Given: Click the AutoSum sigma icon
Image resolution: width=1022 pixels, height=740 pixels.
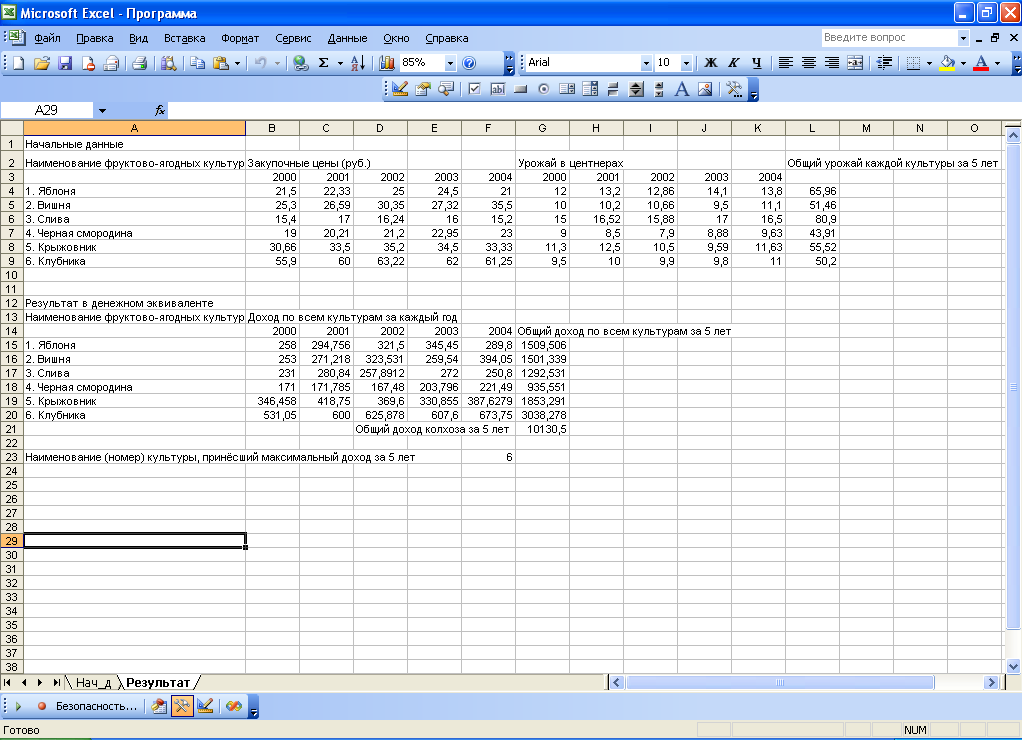Looking at the screenshot, I should (323, 63).
